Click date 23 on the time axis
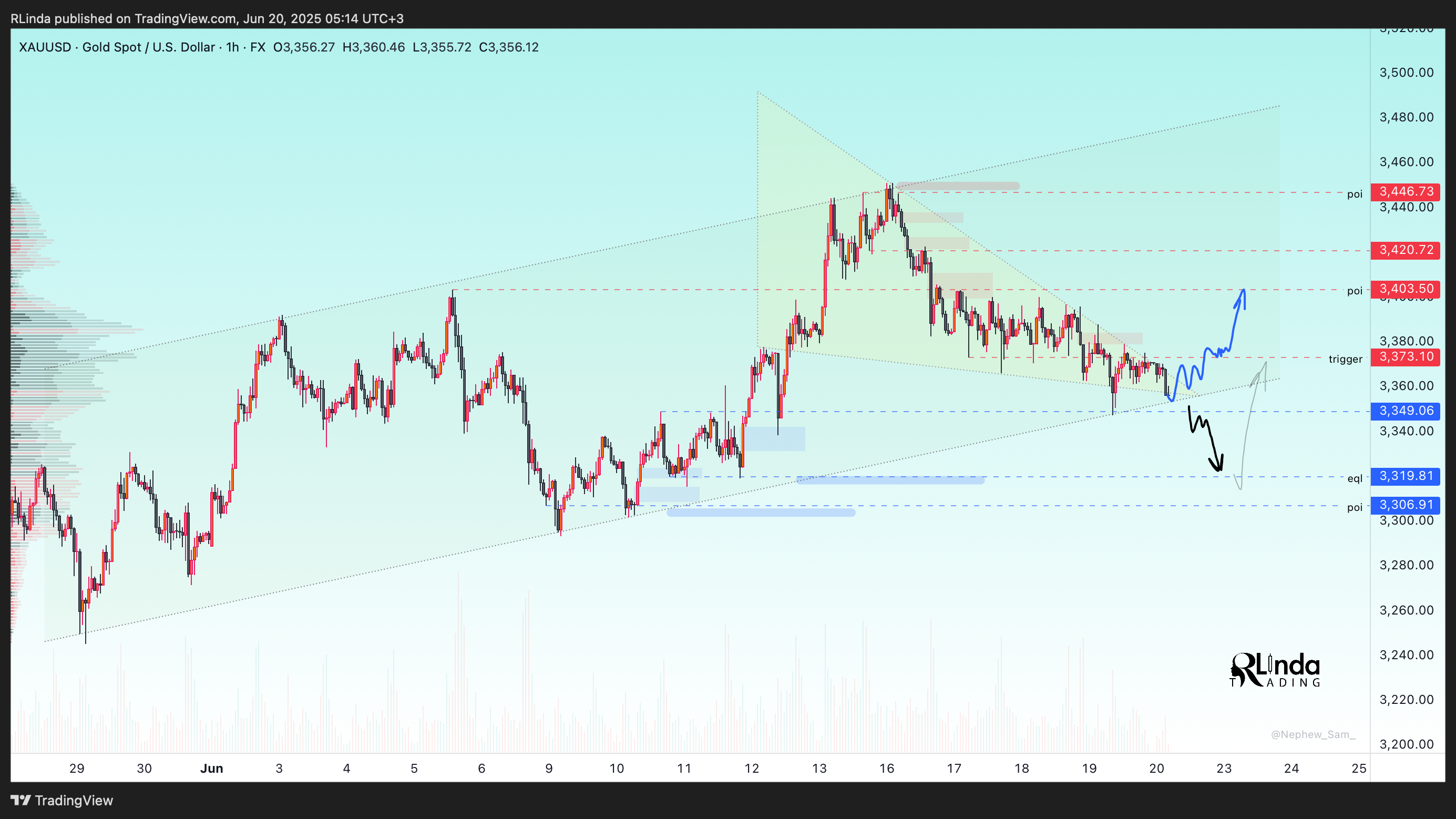Image resolution: width=1456 pixels, height=819 pixels. [1224, 768]
